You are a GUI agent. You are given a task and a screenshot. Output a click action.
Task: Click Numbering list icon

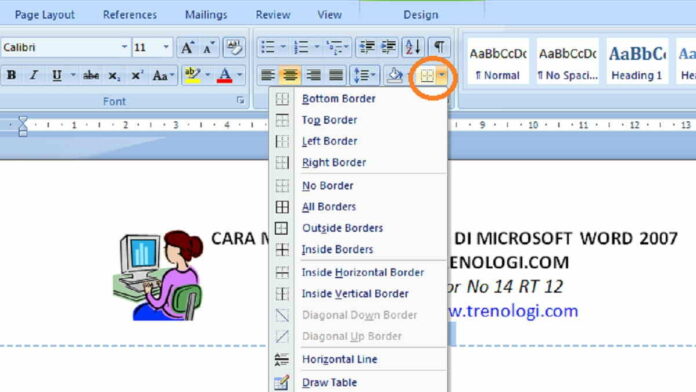click(302, 47)
